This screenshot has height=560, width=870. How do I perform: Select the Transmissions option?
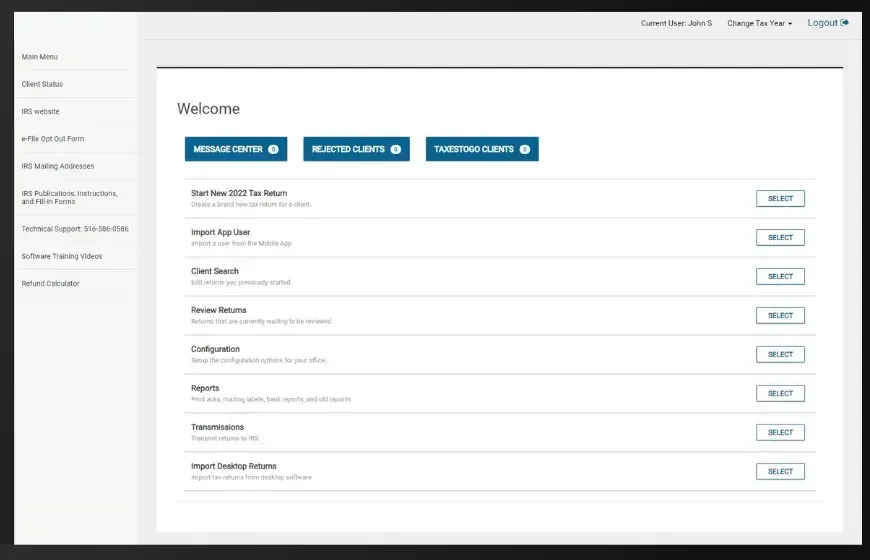(780, 432)
